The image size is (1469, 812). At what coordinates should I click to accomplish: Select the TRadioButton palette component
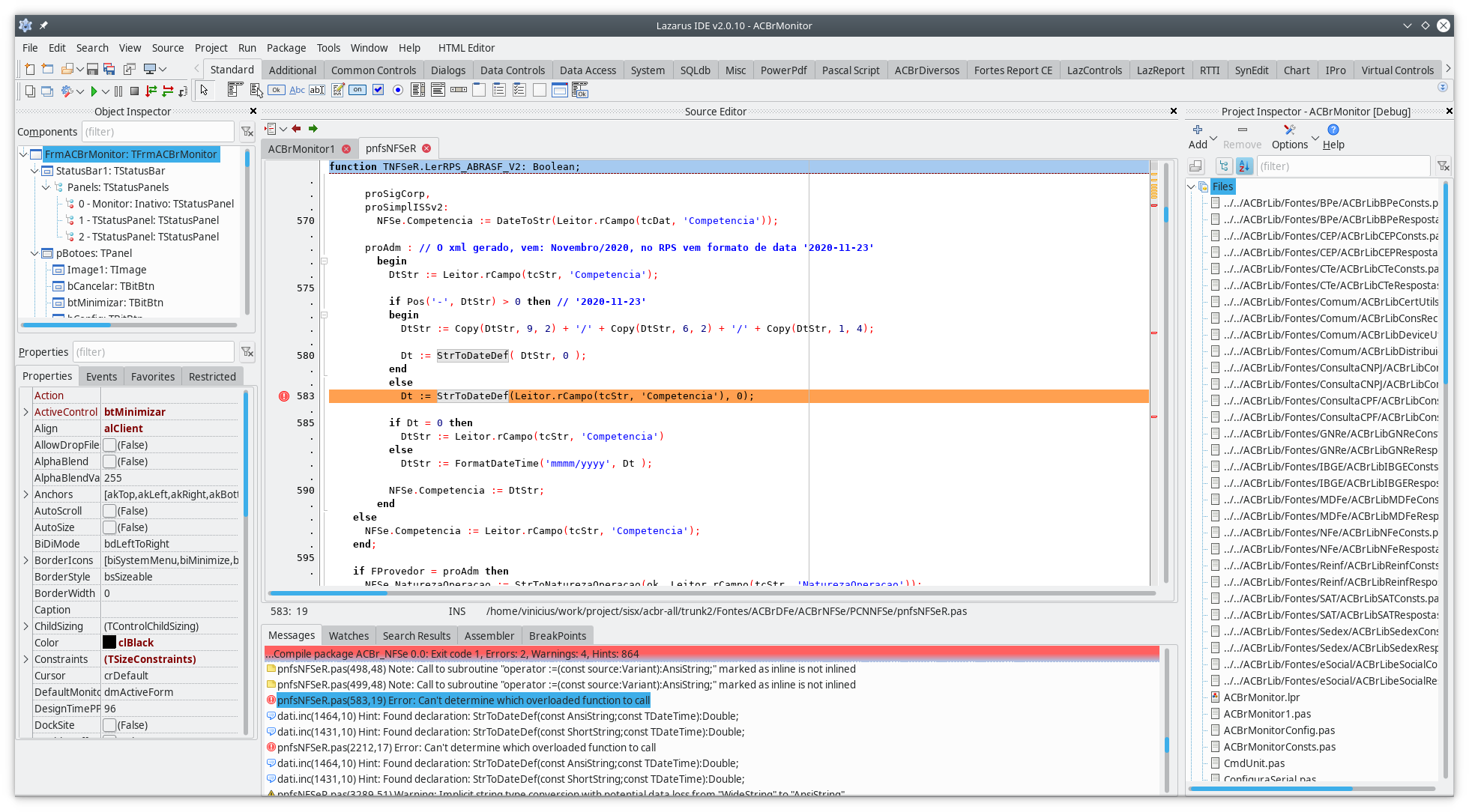[398, 90]
